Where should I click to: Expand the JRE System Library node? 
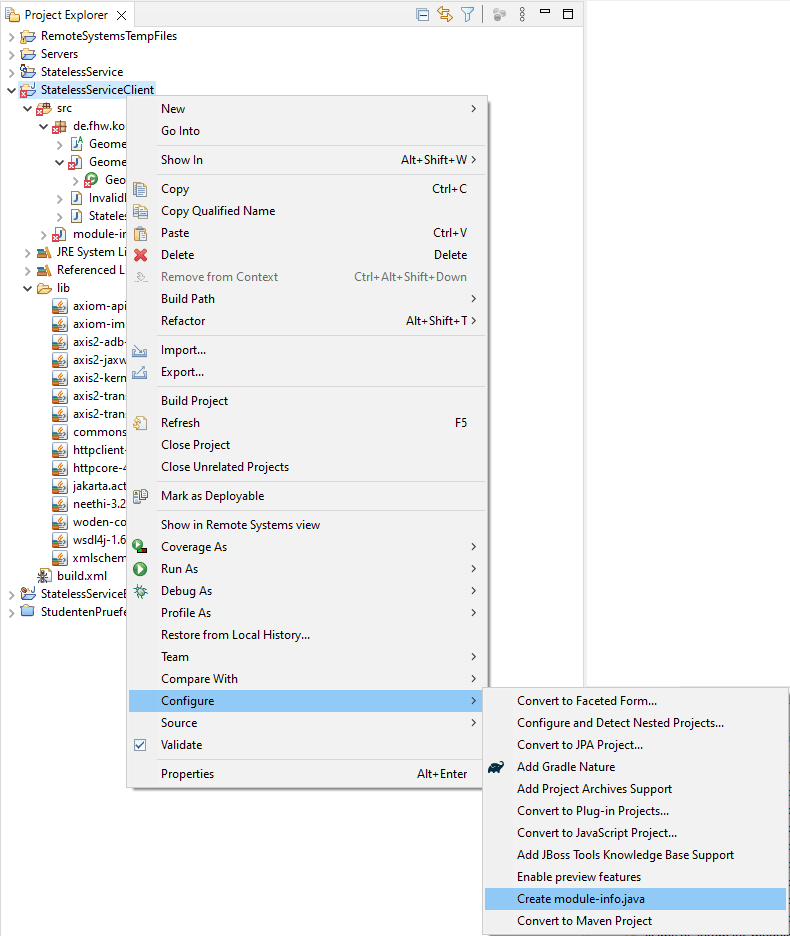click(x=27, y=253)
